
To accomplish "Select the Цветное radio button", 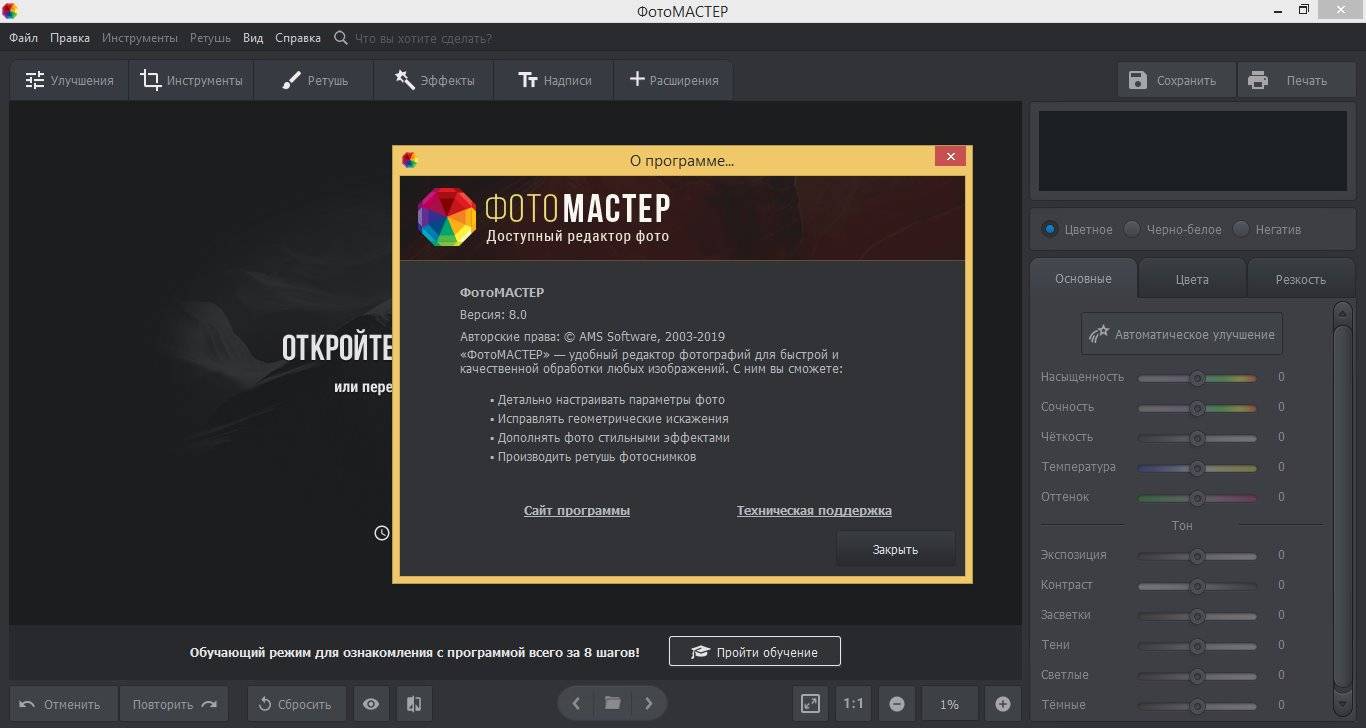I will [x=1050, y=229].
